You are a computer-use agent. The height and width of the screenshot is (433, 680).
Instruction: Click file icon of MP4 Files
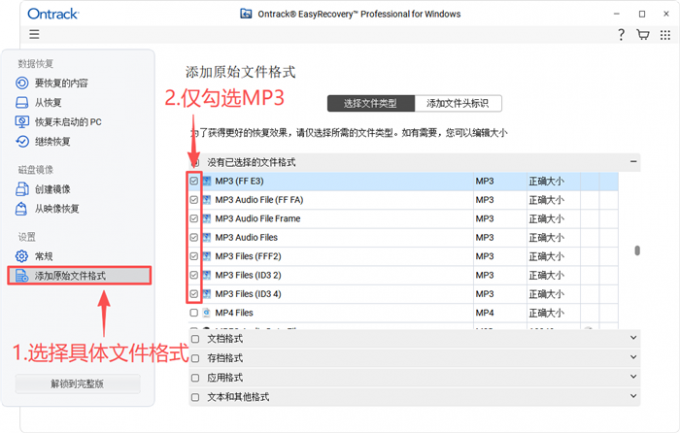point(207,312)
